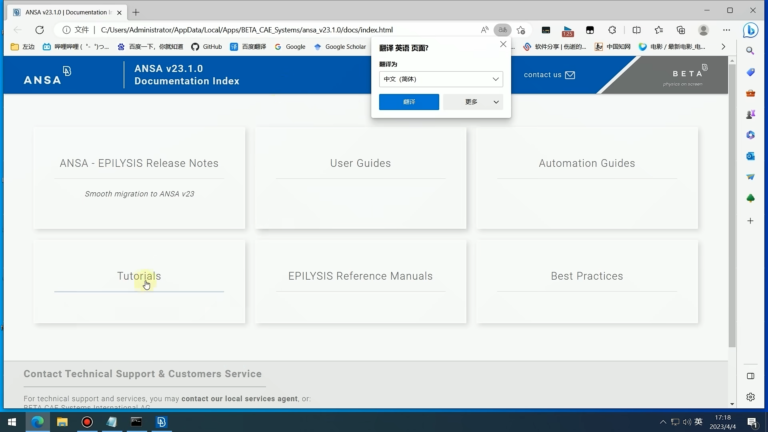
Task: Toggle split screen icon in toolbar
Action: [636, 30]
